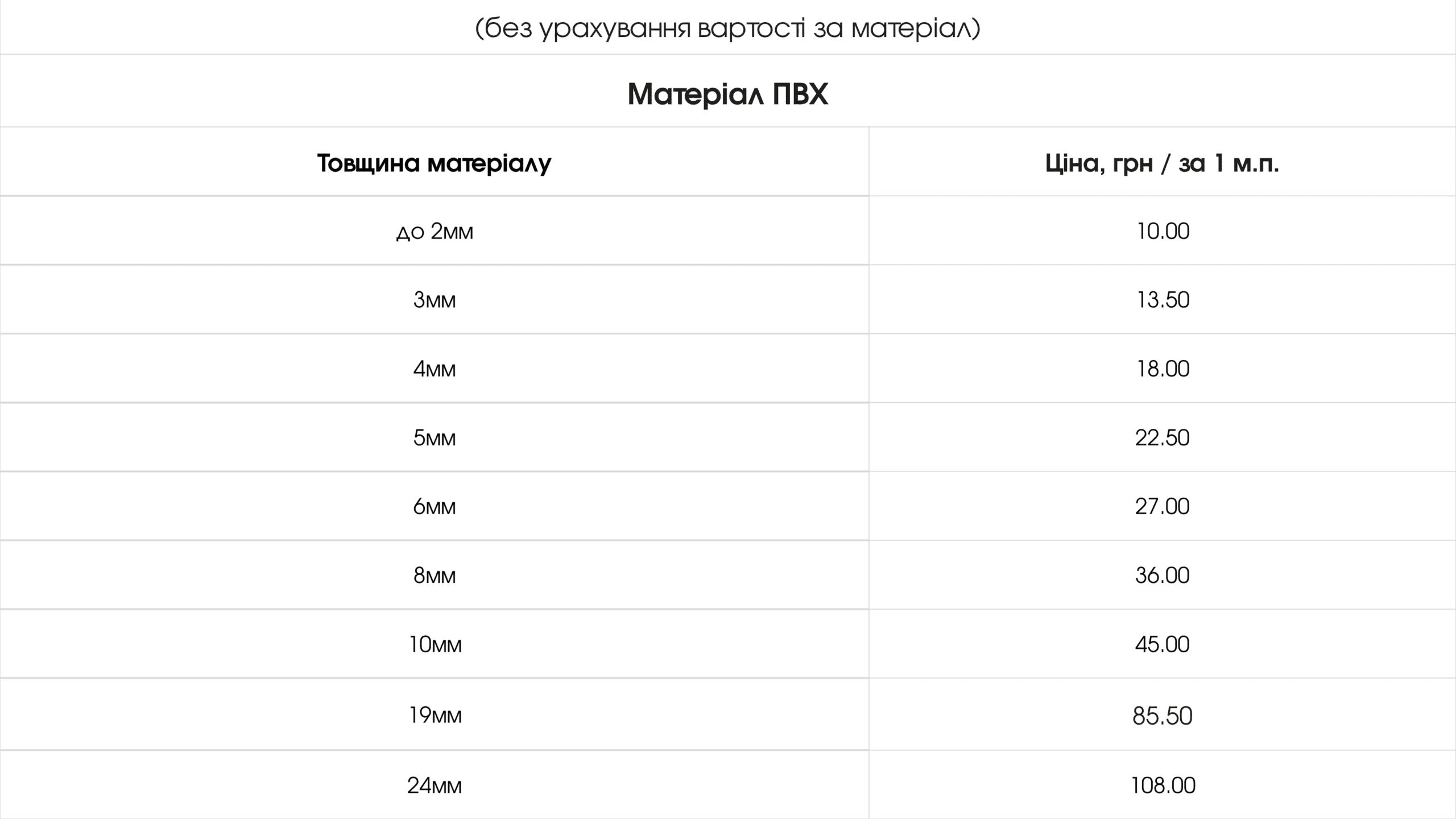The height and width of the screenshot is (819, 1456).
Task: Click the 3мм thickness cell
Action: [435, 300]
